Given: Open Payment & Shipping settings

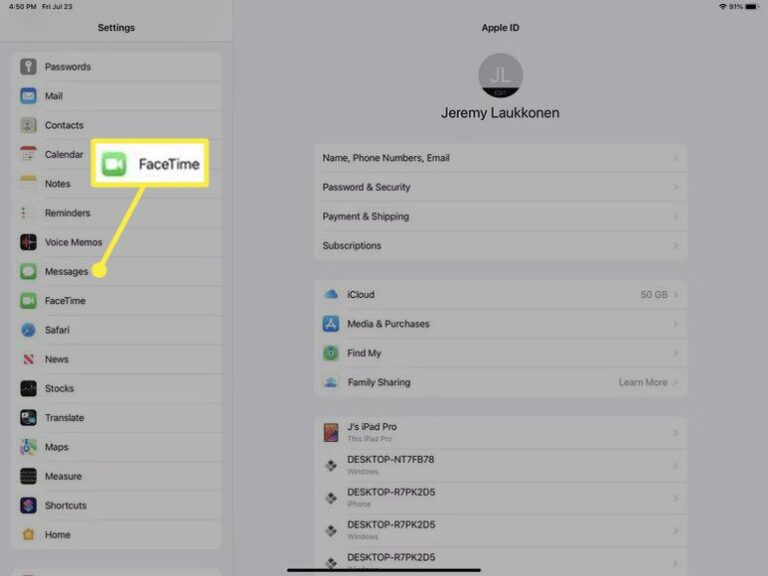Looking at the screenshot, I should coord(500,216).
